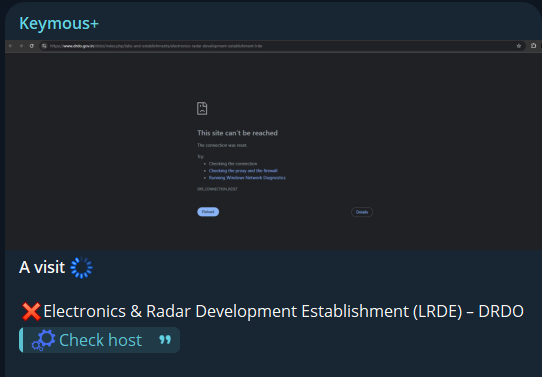Click the gears icon beside Check host
The width and height of the screenshot is (542, 377).
[44, 340]
